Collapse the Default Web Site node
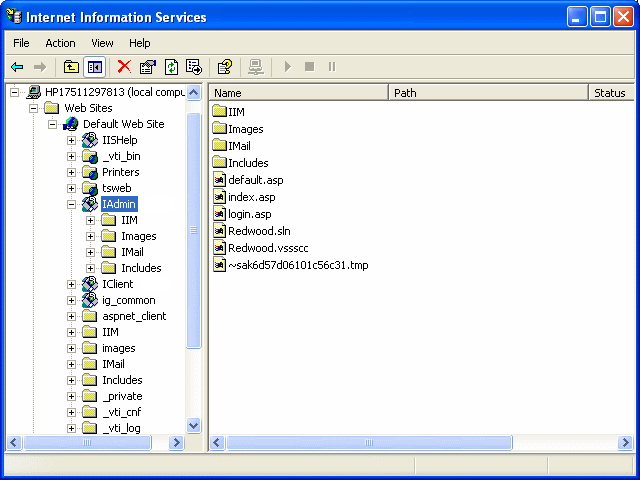This screenshot has height=480, width=640. pos(53,124)
